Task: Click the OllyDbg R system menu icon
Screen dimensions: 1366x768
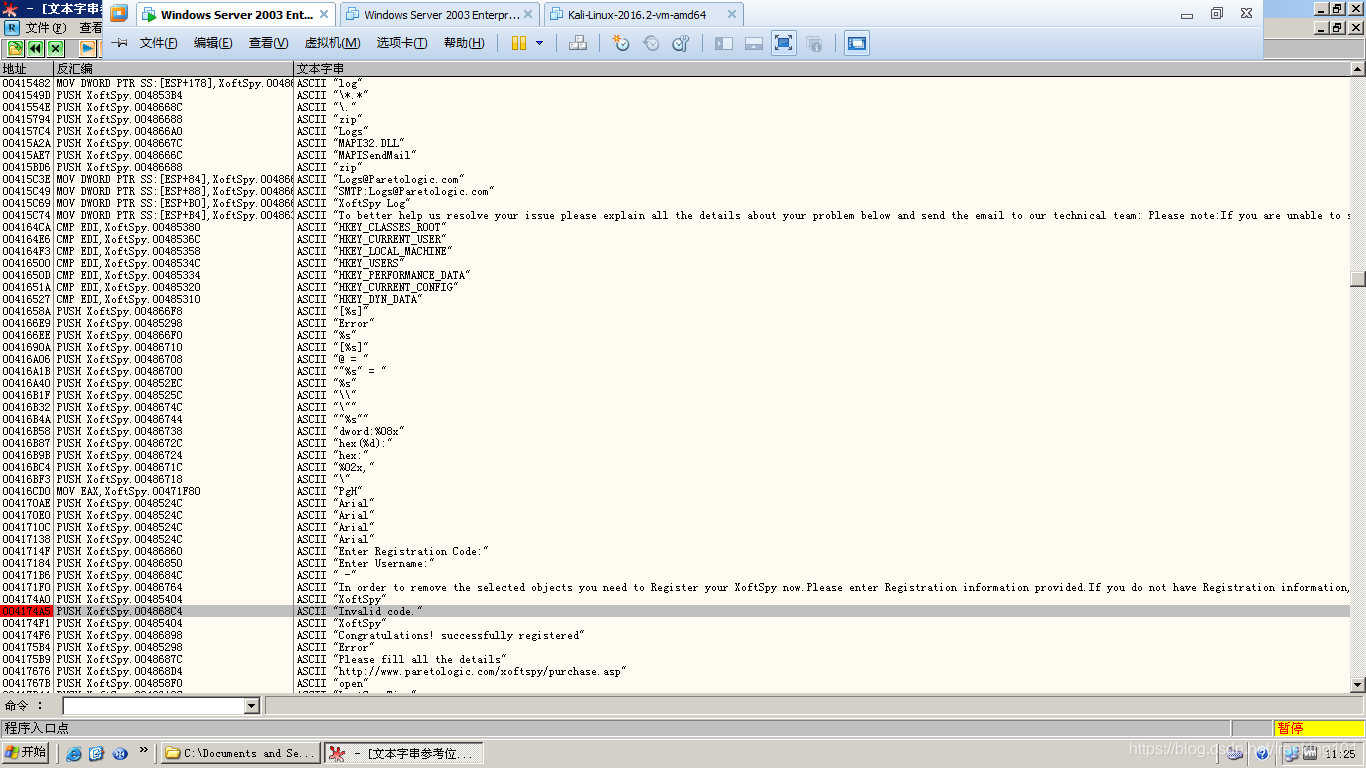Action: (x=12, y=28)
